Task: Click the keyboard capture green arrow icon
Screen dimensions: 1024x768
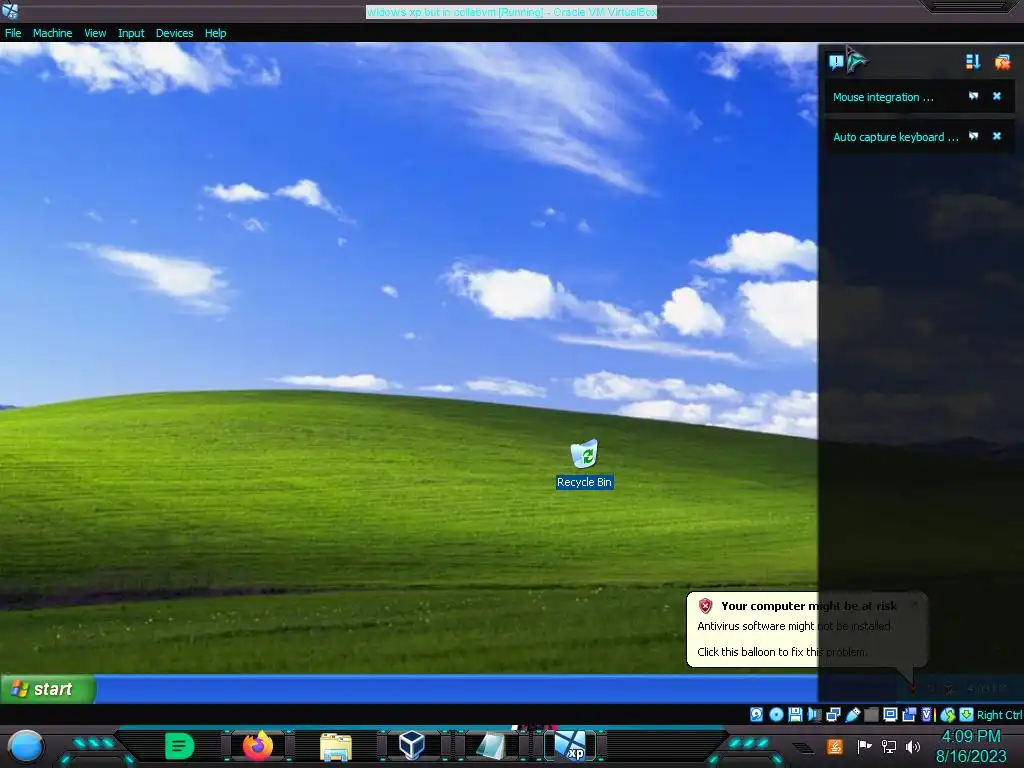Action: pos(967,714)
